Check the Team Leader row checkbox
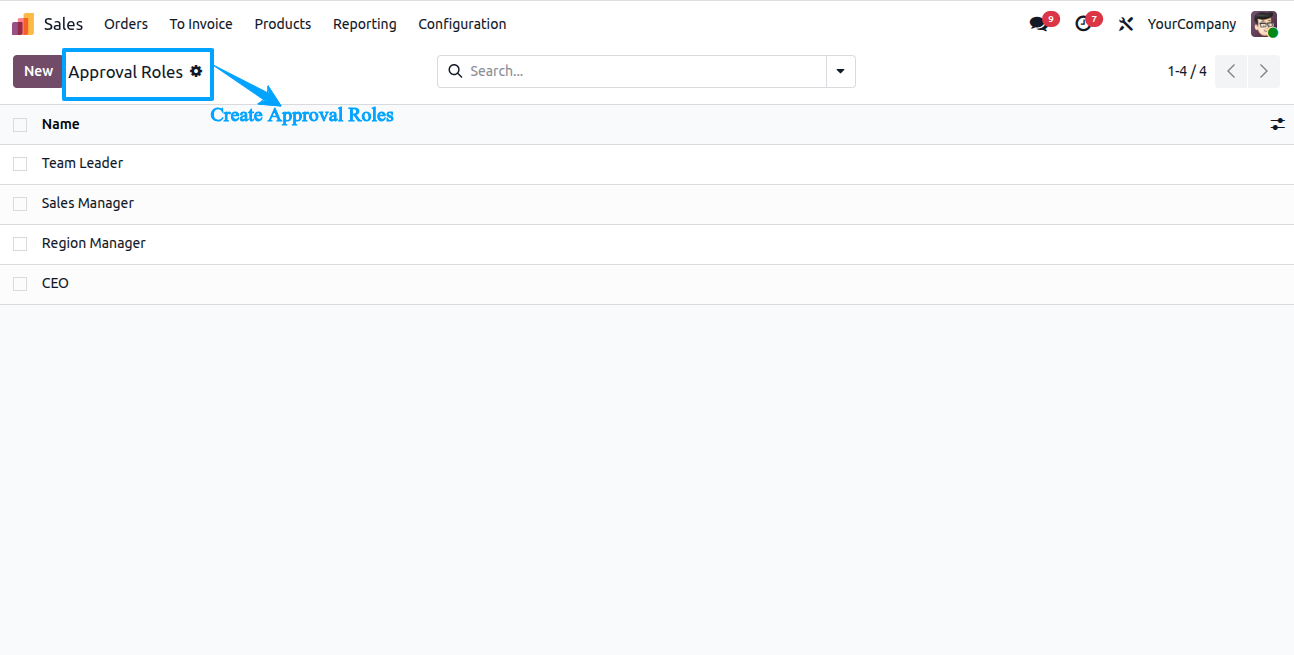Image resolution: width=1294 pixels, height=655 pixels. pyautogui.click(x=20, y=164)
